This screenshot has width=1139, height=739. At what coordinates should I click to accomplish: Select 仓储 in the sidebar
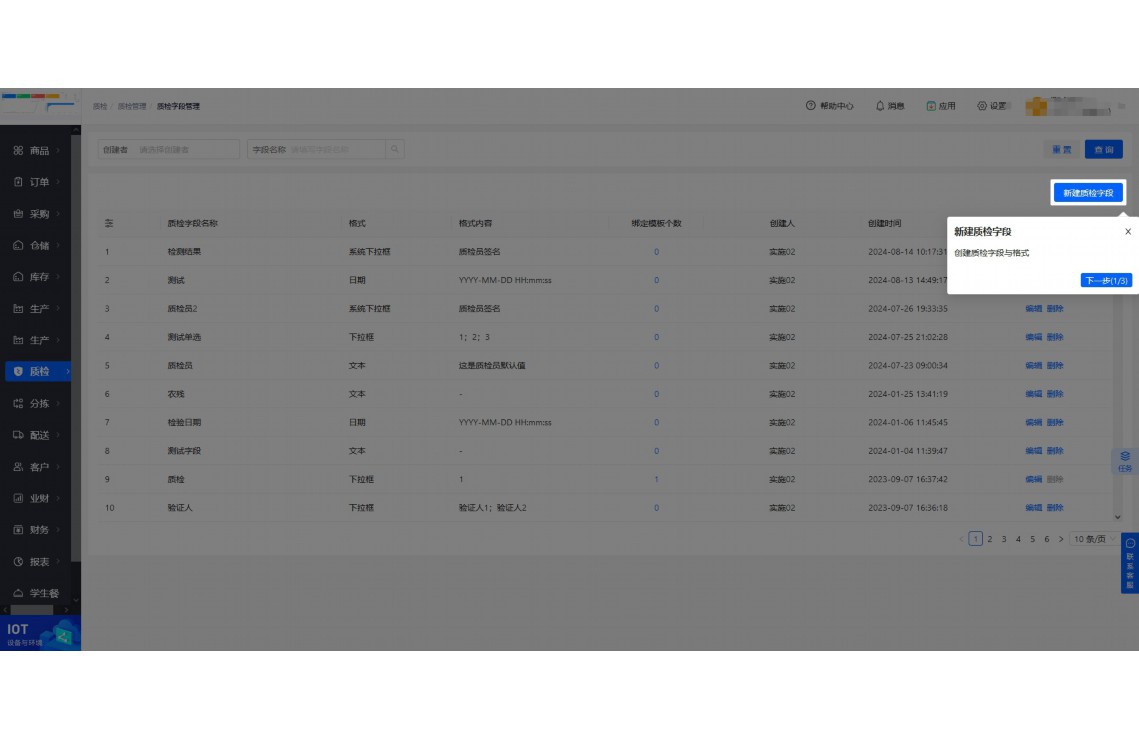39,246
